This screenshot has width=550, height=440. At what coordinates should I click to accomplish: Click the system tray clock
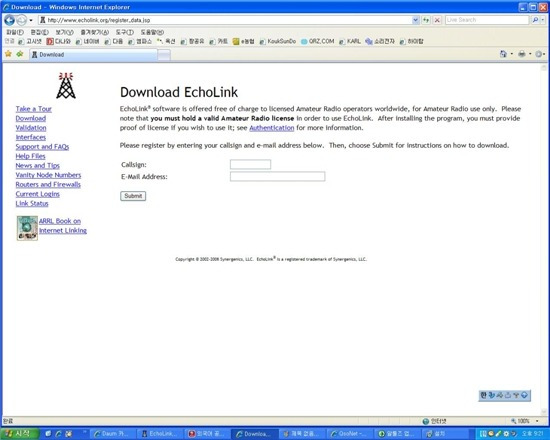[x=533, y=434]
